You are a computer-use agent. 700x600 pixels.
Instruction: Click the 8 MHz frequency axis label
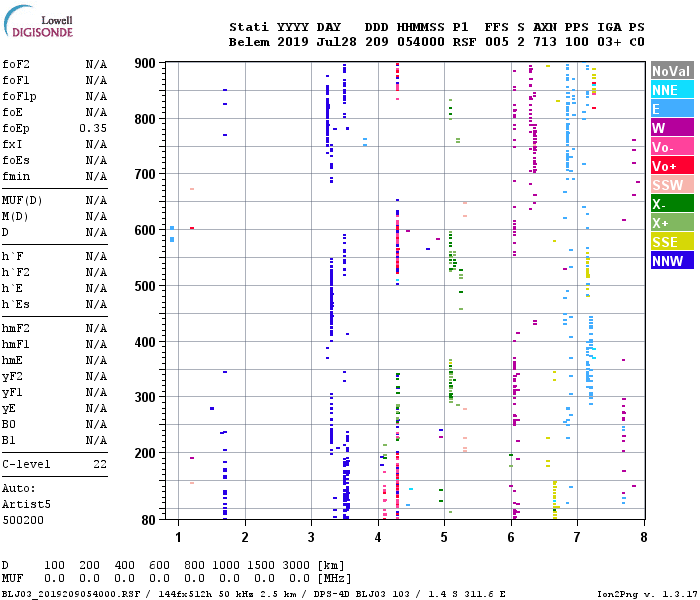click(x=643, y=537)
